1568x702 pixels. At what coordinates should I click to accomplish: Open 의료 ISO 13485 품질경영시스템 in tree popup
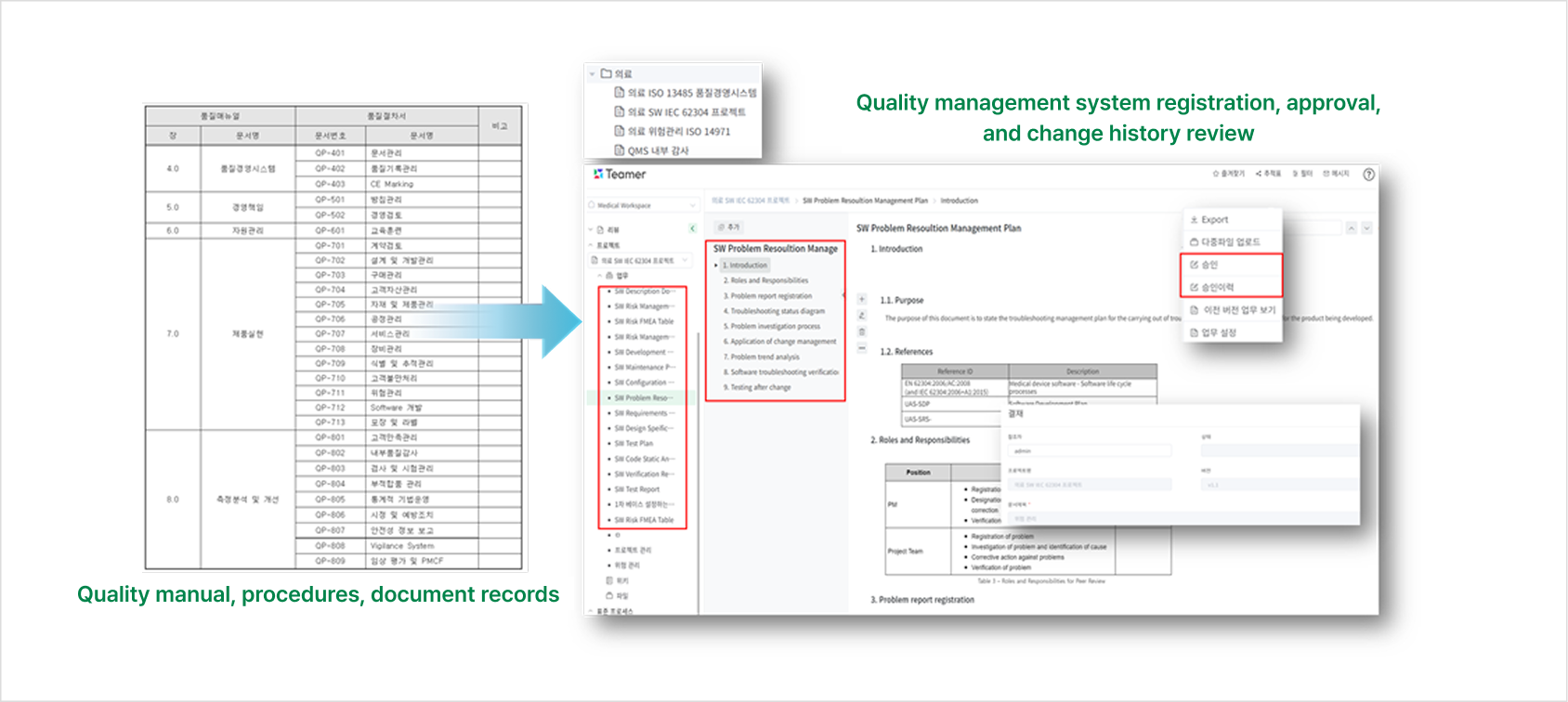[686, 93]
